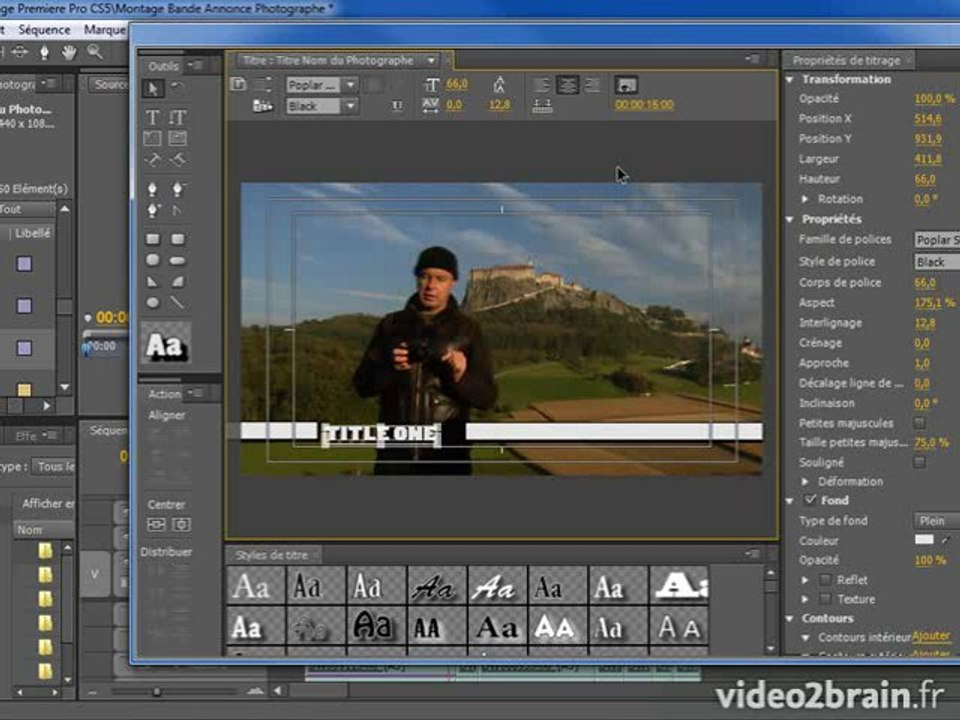The image size is (960, 720).
Task: Select the Selection arrow tool in Outils
Action: pos(152,88)
